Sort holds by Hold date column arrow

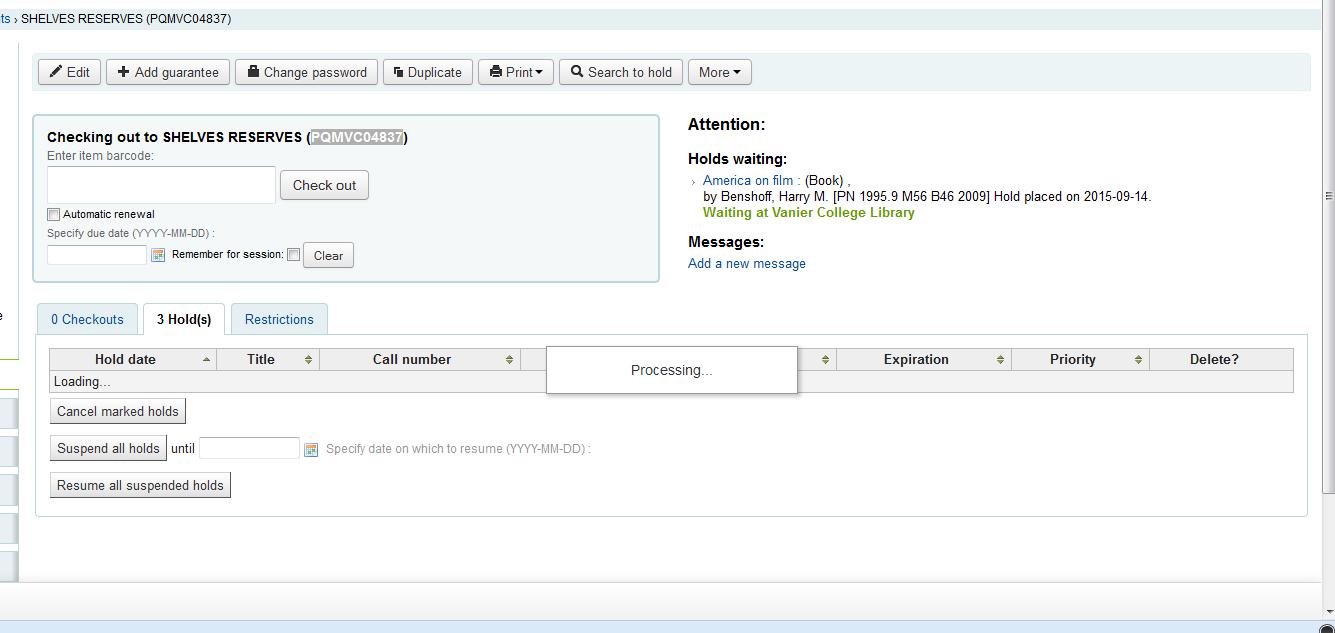[x=207, y=360]
